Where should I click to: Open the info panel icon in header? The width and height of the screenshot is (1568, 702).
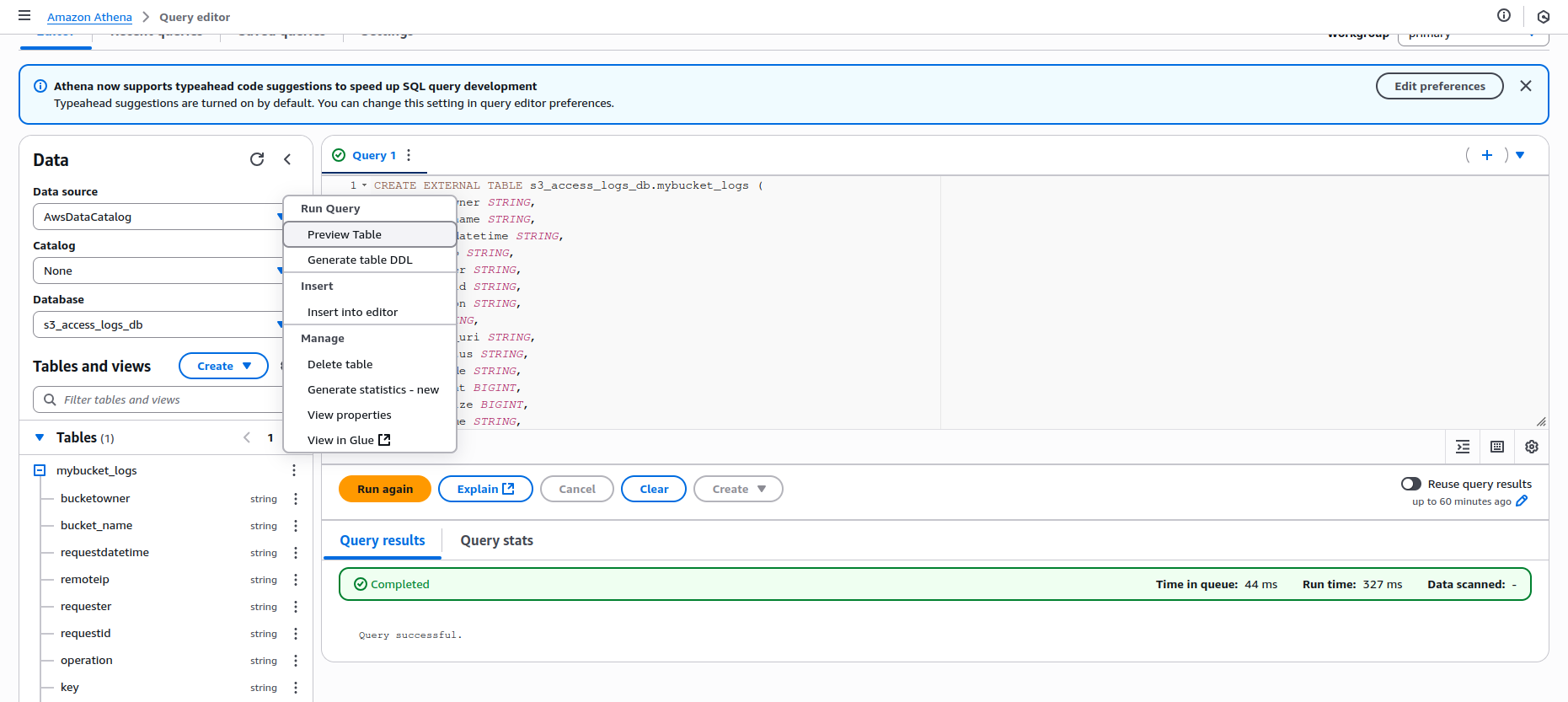[x=1504, y=16]
